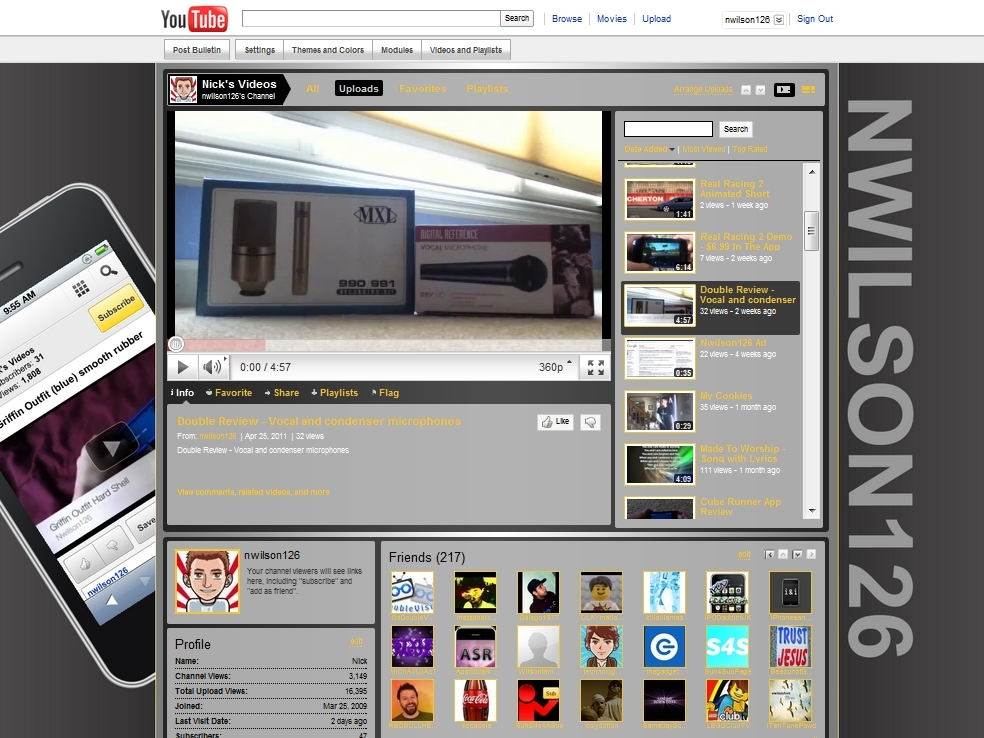Select the Favorites tab
This screenshot has height=738, width=984.
pos(422,89)
